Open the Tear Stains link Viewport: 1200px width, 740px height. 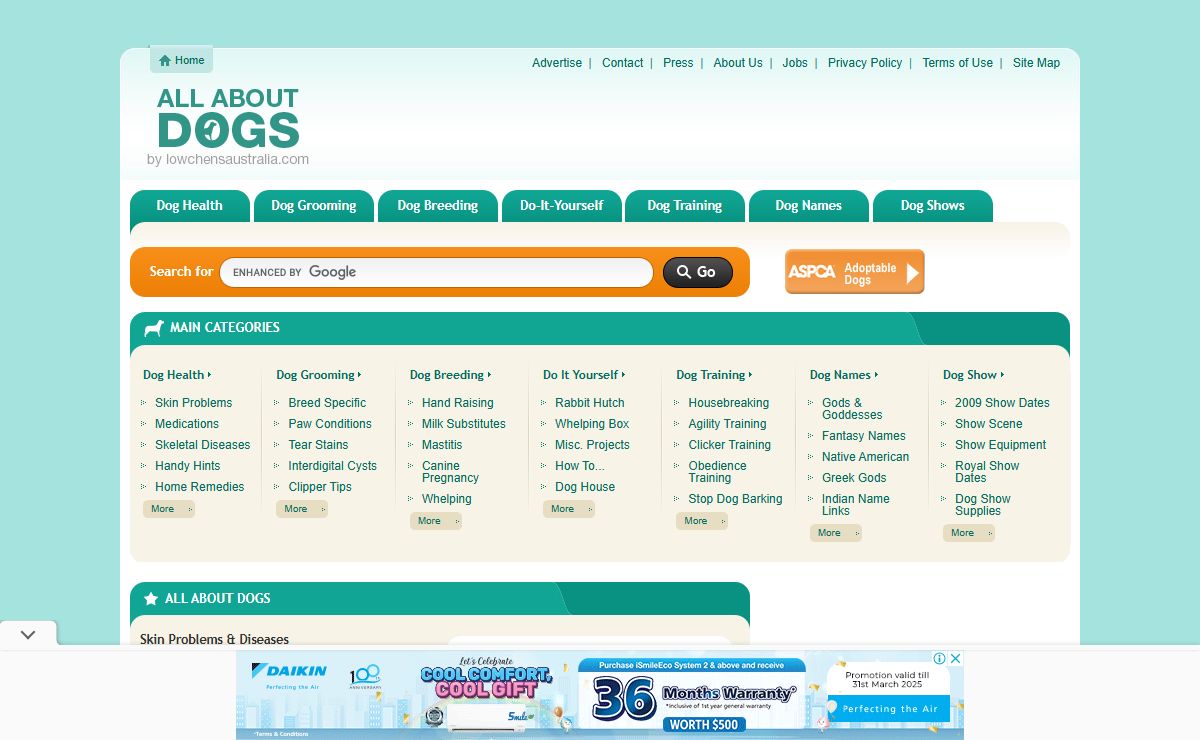point(318,445)
